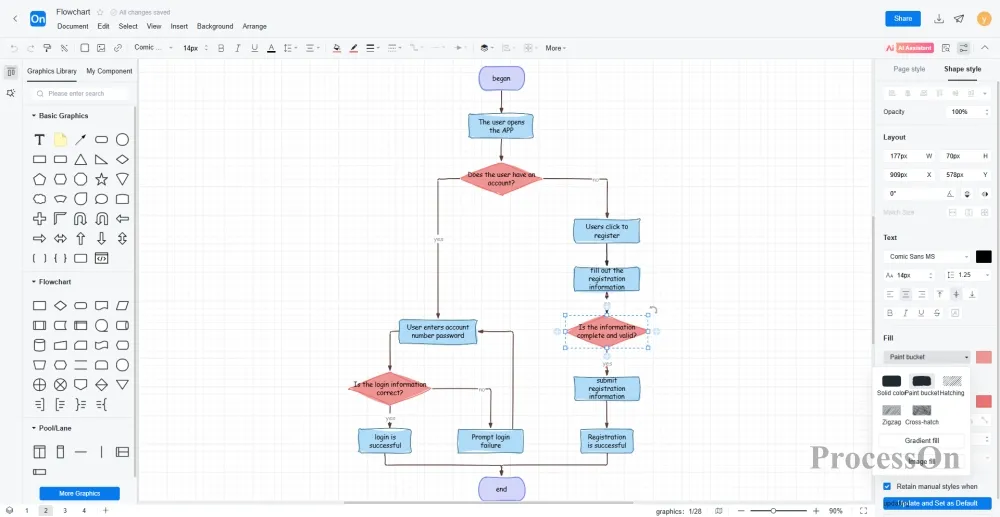This screenshot has height=517, width=1000.
Task: Open the Paint bucket fill type dropdown
Action: (927, 357)
